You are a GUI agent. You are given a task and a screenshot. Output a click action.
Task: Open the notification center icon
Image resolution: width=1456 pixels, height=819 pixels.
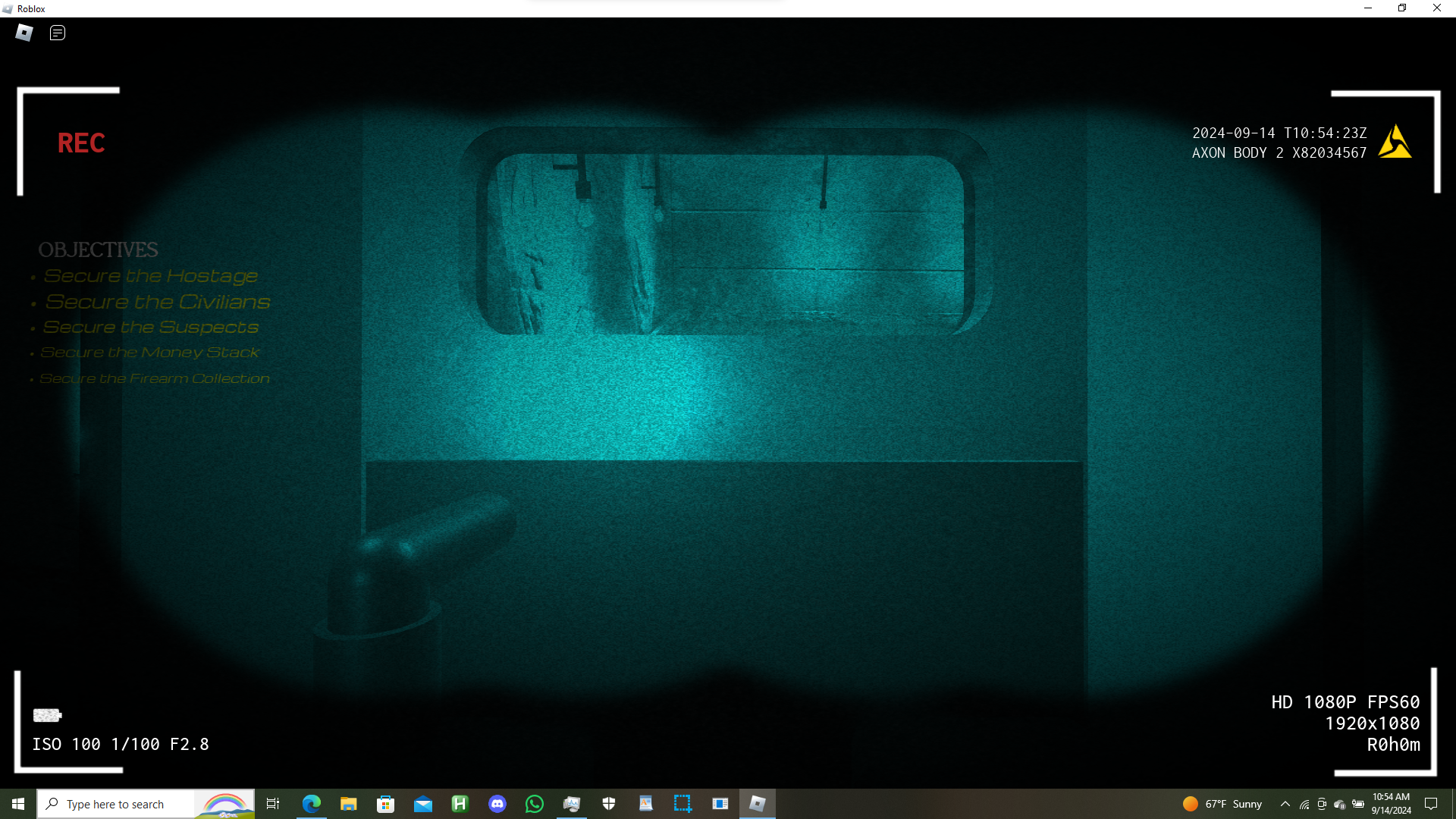tap(1431, 804)
